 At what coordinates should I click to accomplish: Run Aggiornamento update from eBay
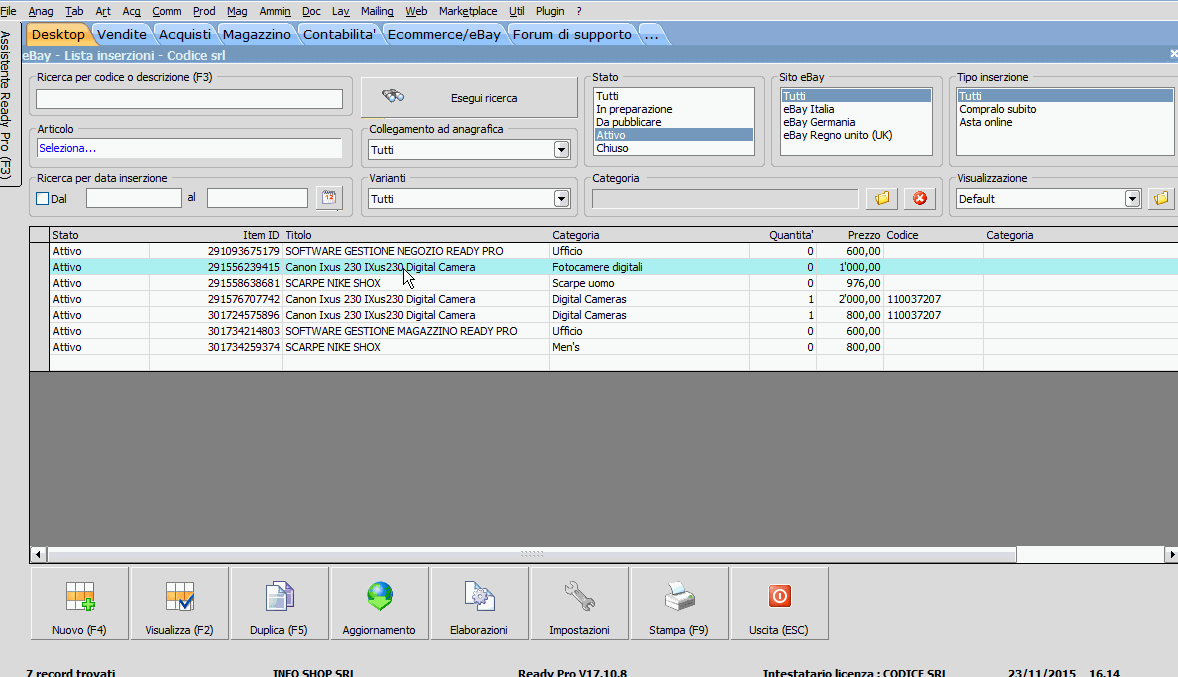pyautogui.click(x=379, y=603)
